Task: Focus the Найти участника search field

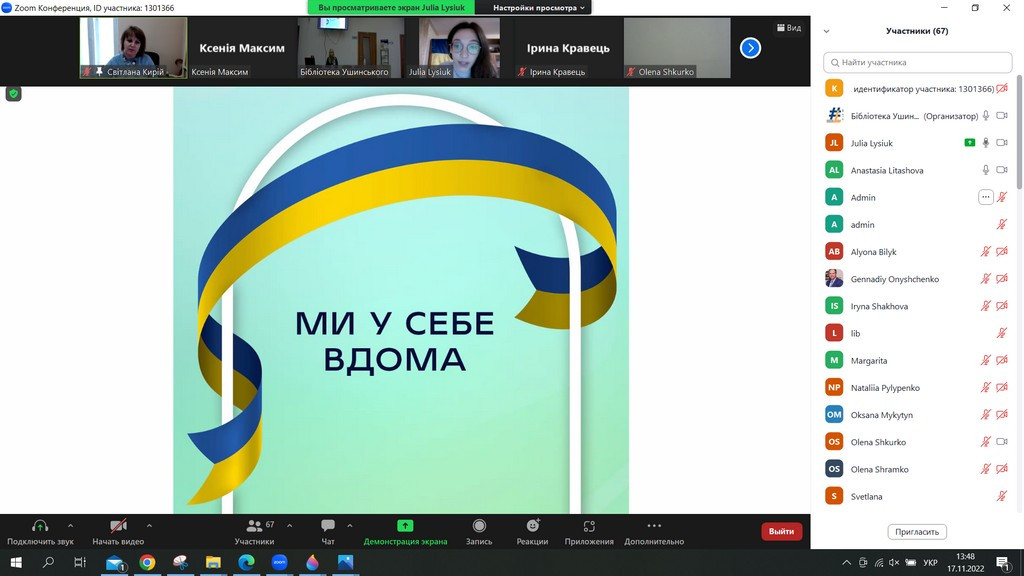Action: pos(918,63)
